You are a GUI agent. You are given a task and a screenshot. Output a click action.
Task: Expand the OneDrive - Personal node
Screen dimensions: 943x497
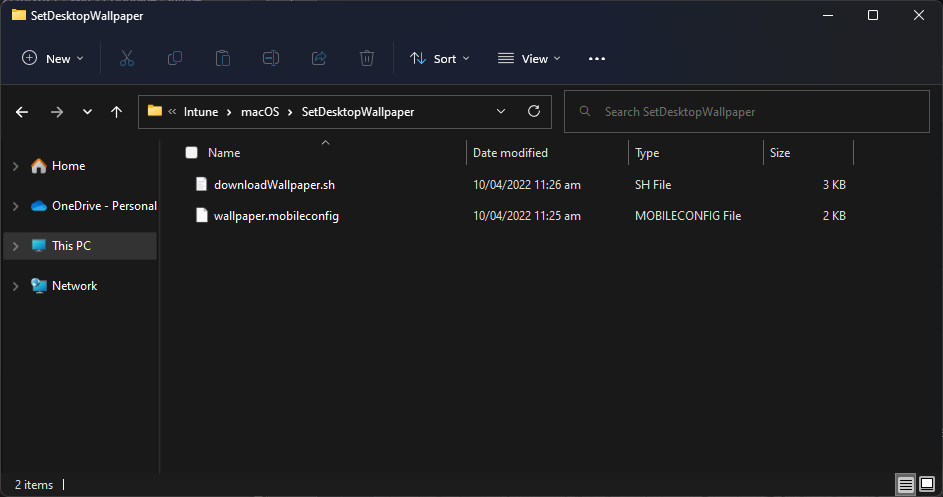(x=16, y=206)
